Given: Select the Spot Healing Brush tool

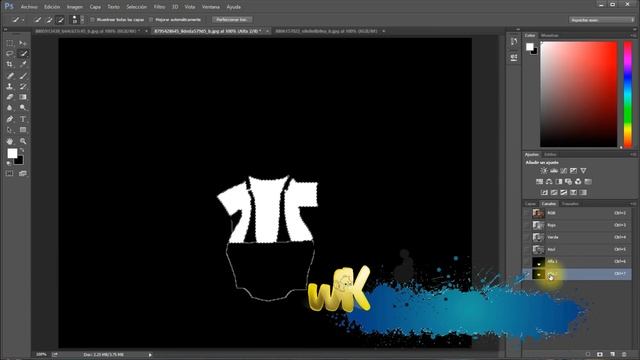Looking at the screenshot, I should (x=10, y=76).
